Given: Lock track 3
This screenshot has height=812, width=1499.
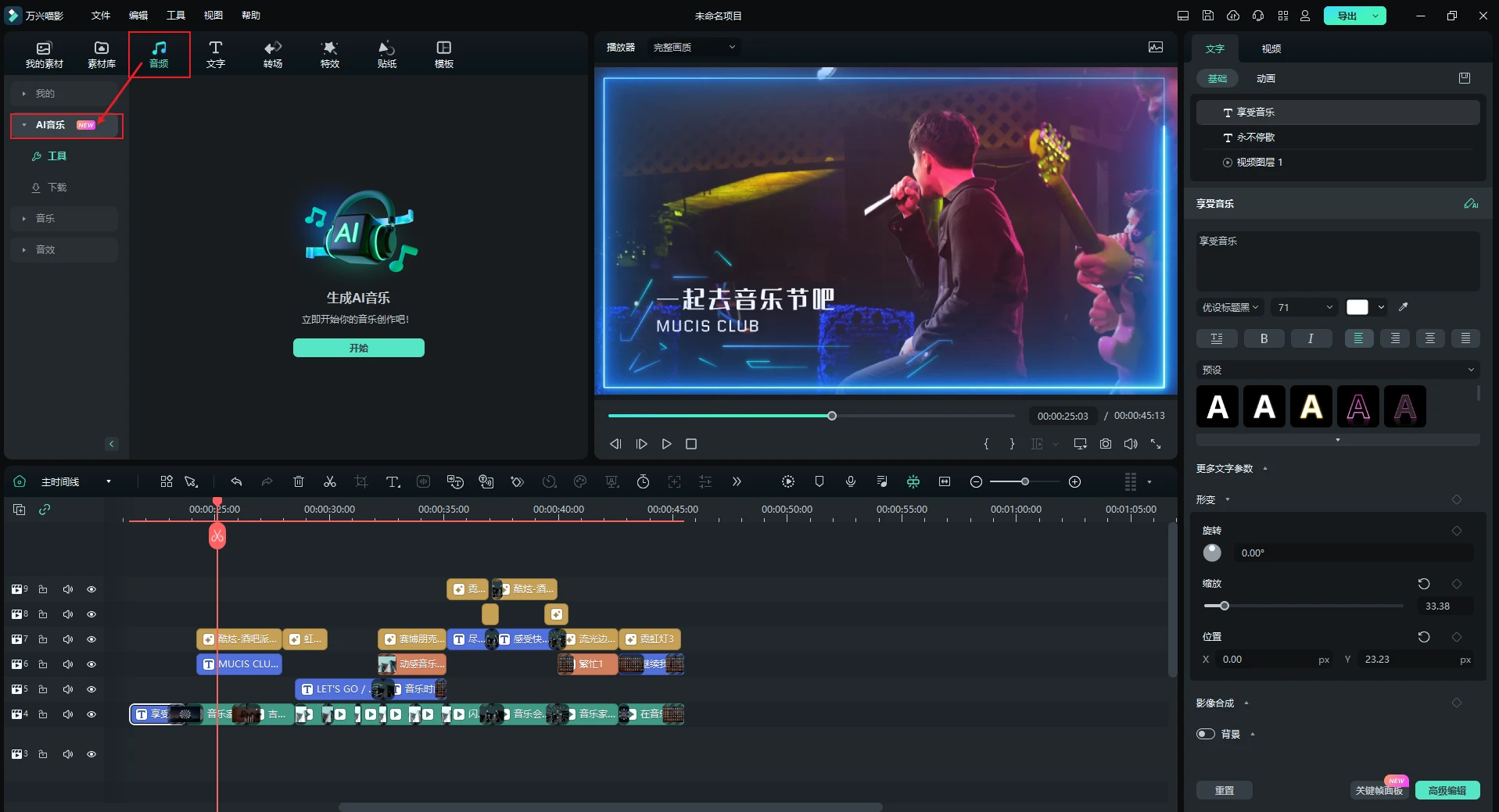Looking at the screenshot, I should pos(43,754).
